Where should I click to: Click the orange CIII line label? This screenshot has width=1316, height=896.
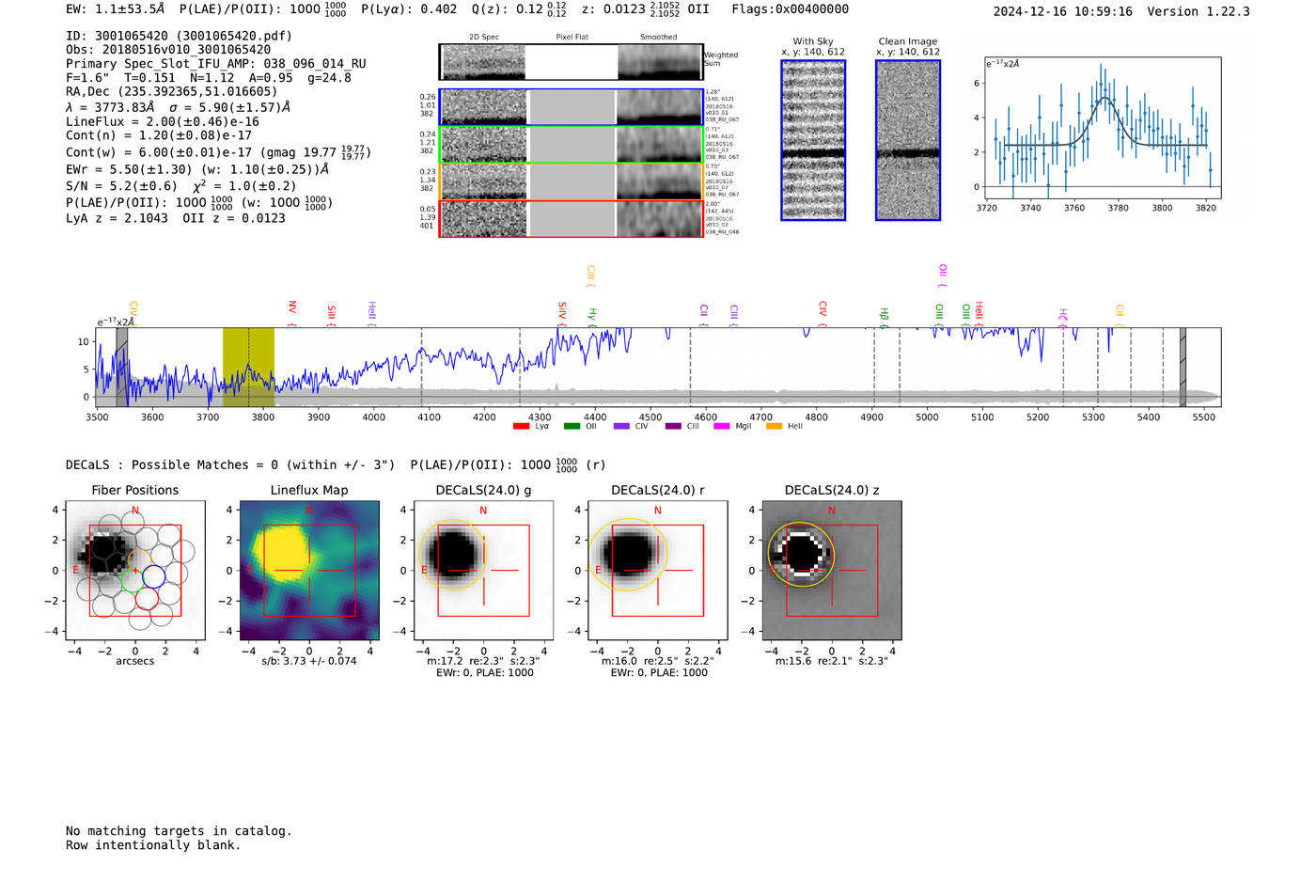[590, 276]
